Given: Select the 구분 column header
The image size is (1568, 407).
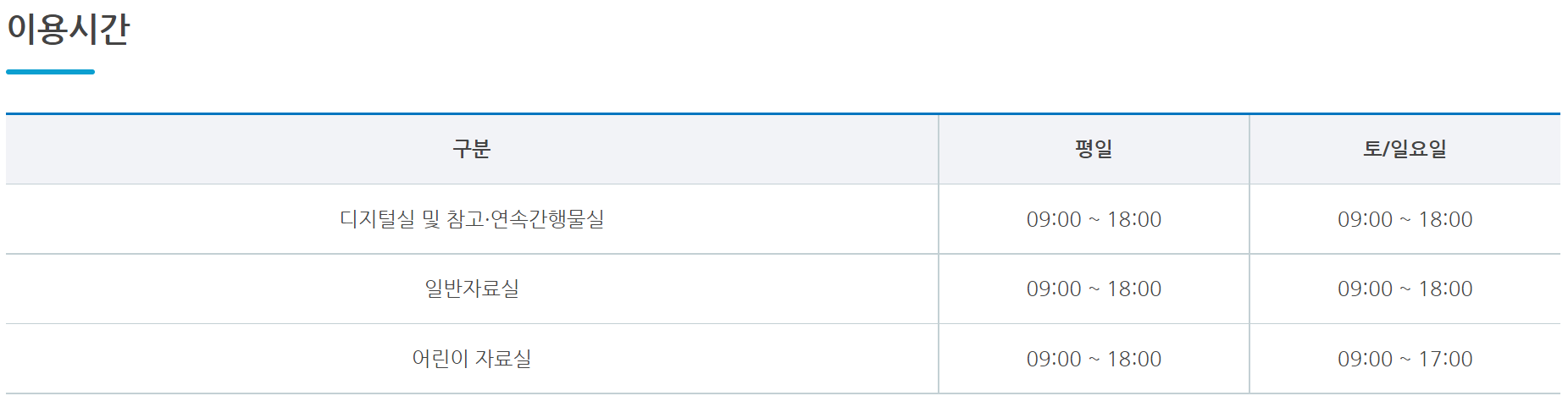Looking at the screenshot, I should (472, 149).
